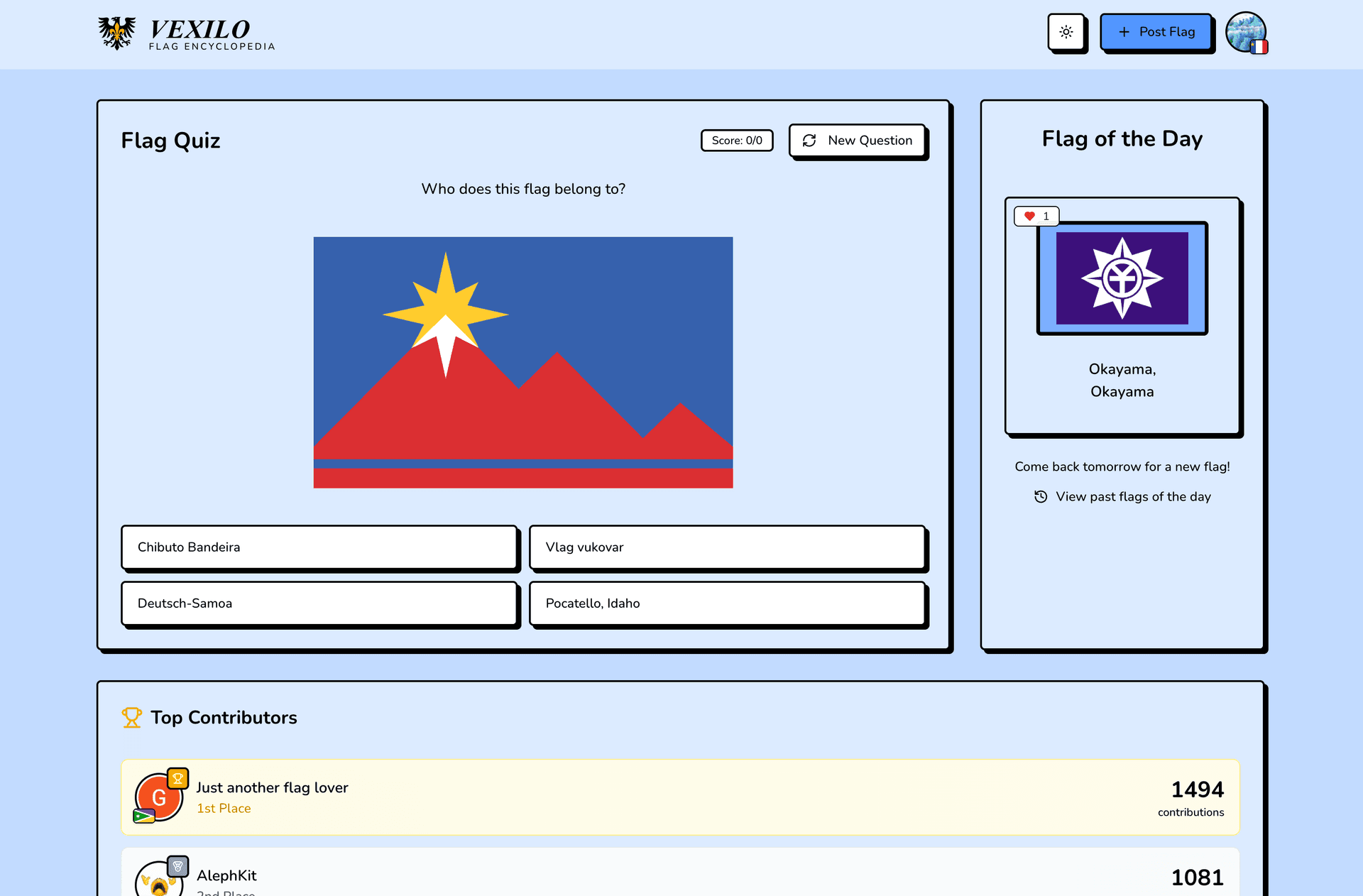Open the Score: 0/0 display
This screenshot has width=1363, height=896.
[736, 141]
